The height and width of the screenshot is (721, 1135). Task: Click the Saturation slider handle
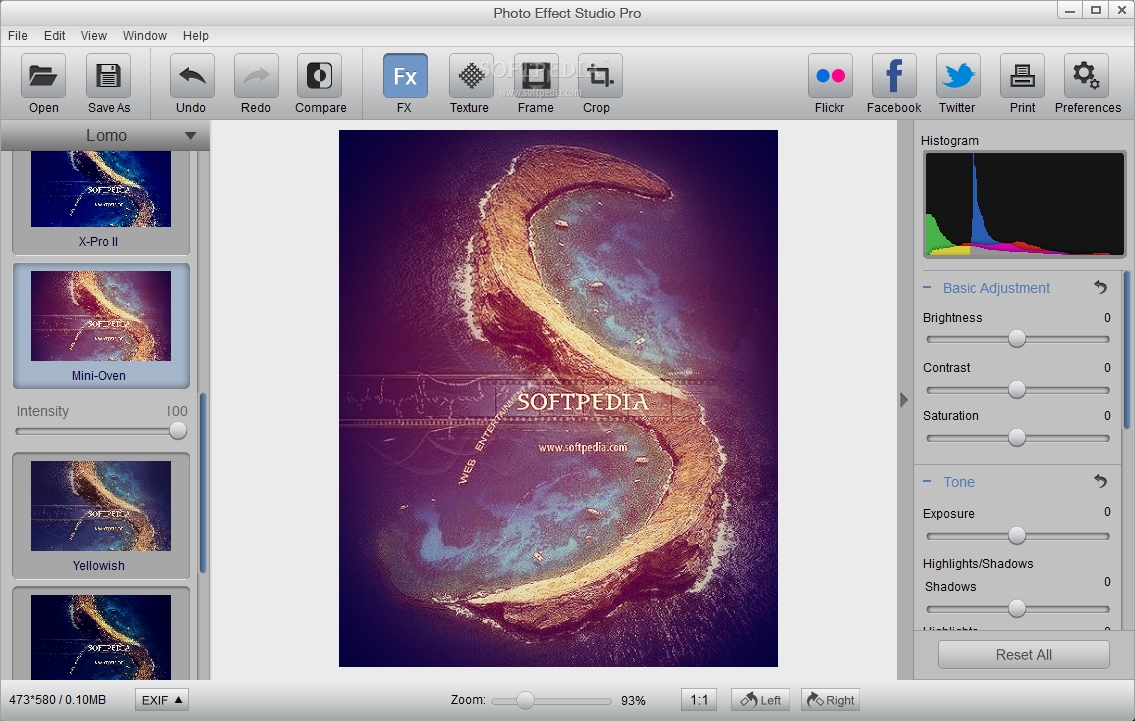[1017, 437]
